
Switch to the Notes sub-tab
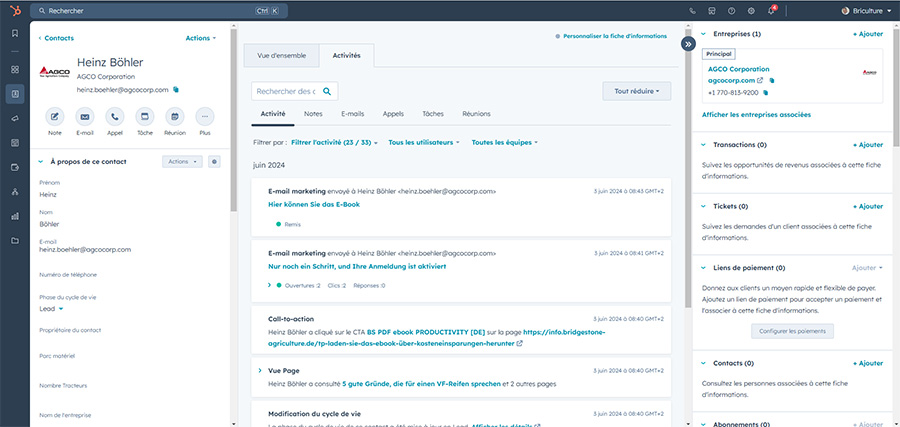[313, 114]
